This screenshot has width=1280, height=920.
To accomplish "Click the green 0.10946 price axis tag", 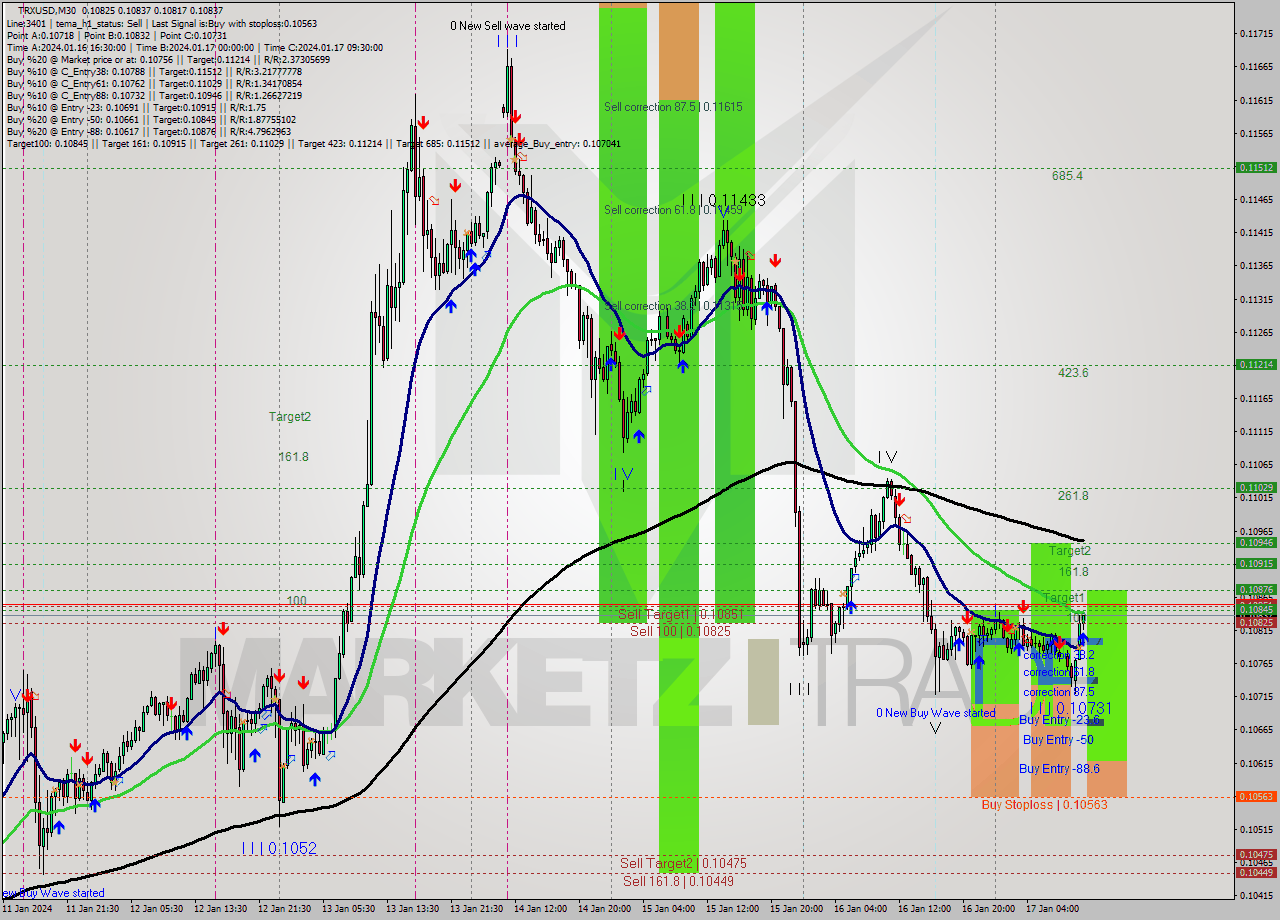I will 1256,542.
